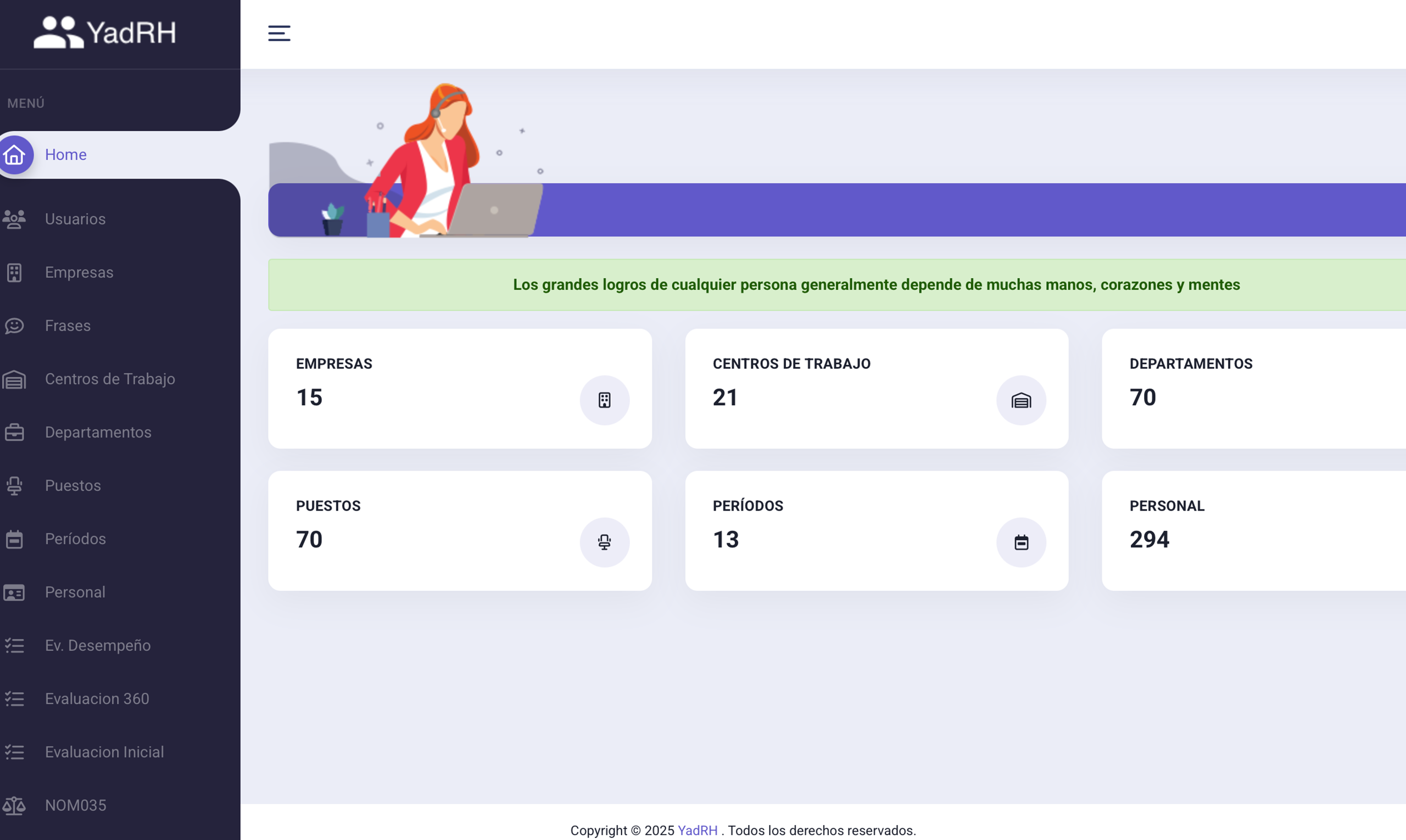Click the Frases chat bubble icon
Image resolution: width=1406 pixels, height=840 pixels.
14,326
